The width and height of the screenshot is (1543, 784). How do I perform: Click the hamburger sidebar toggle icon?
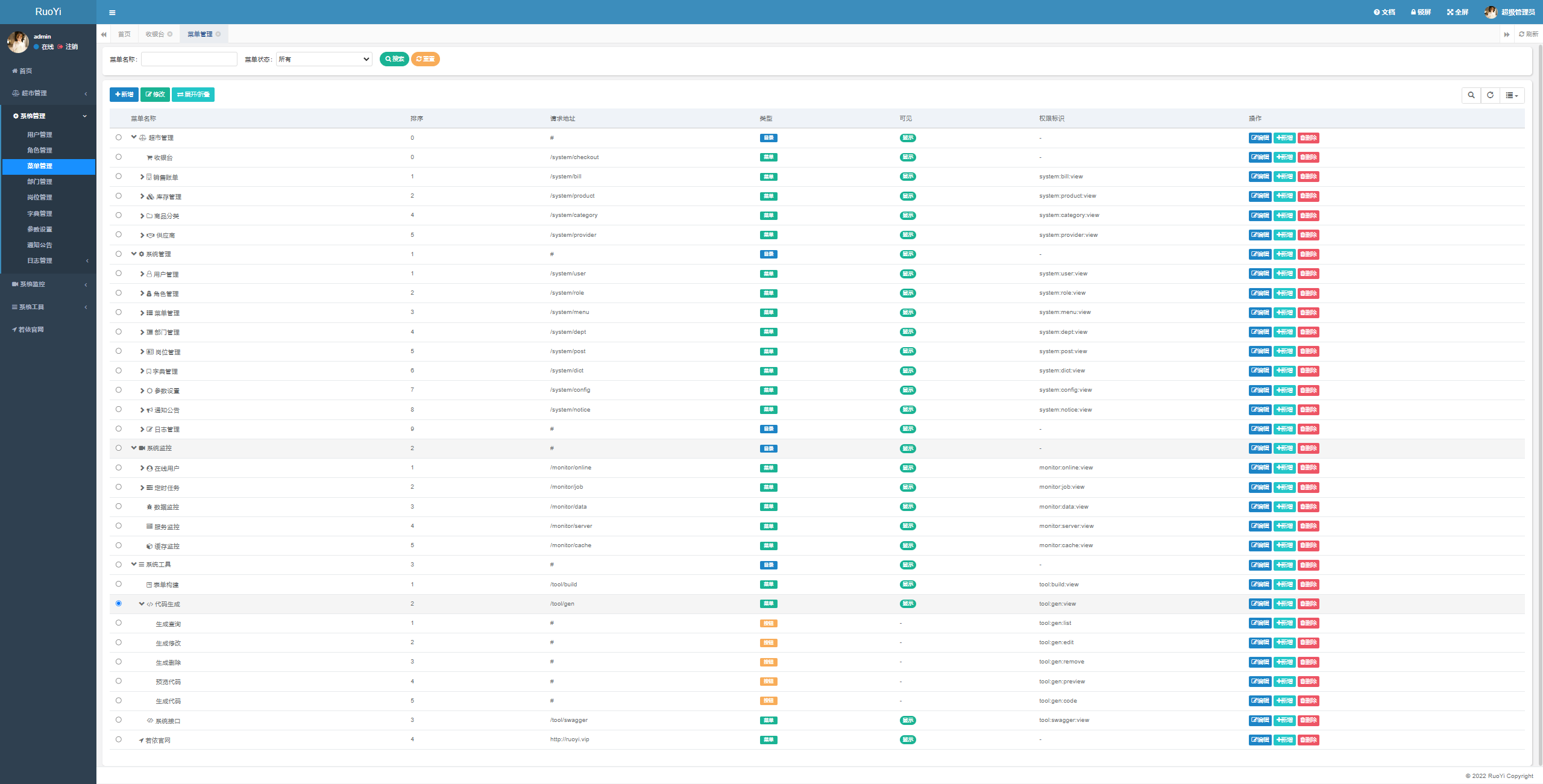point(112,12)
